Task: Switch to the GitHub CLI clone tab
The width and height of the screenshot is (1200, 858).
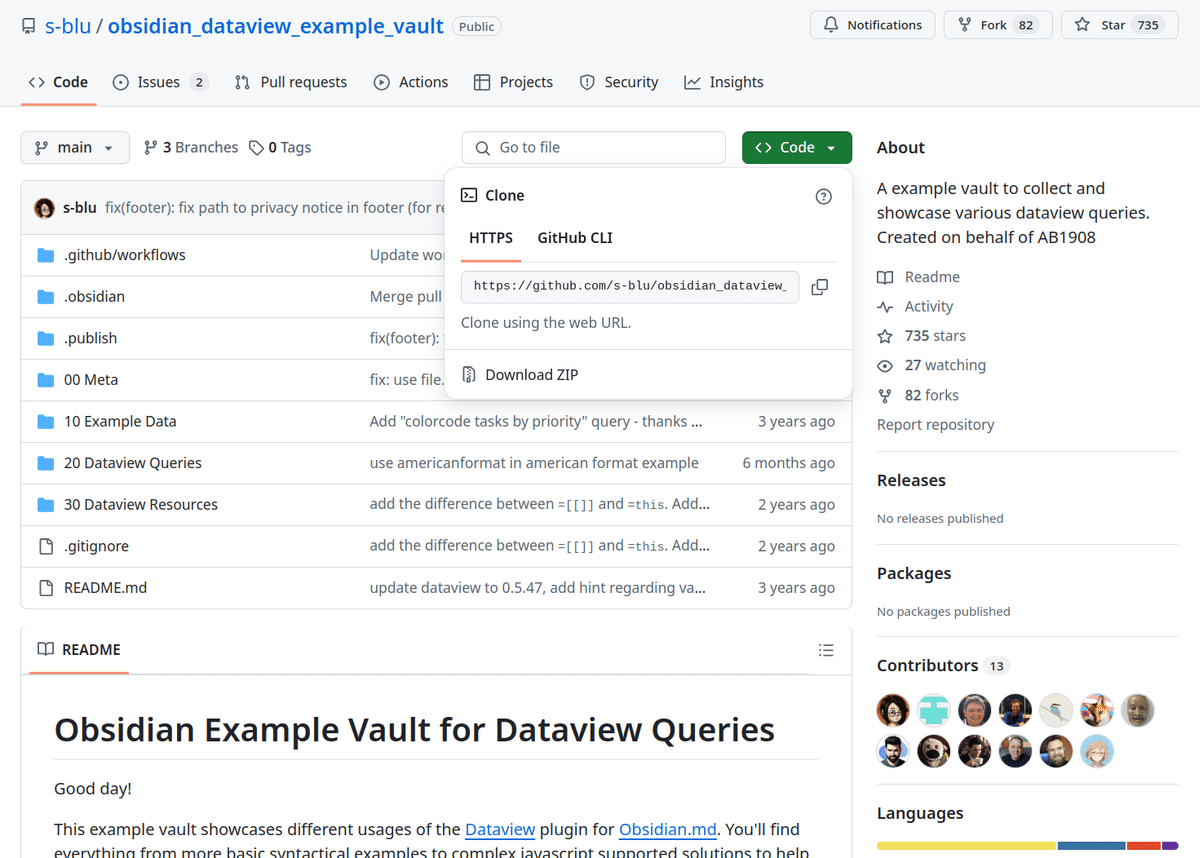Action: [574, 238]
